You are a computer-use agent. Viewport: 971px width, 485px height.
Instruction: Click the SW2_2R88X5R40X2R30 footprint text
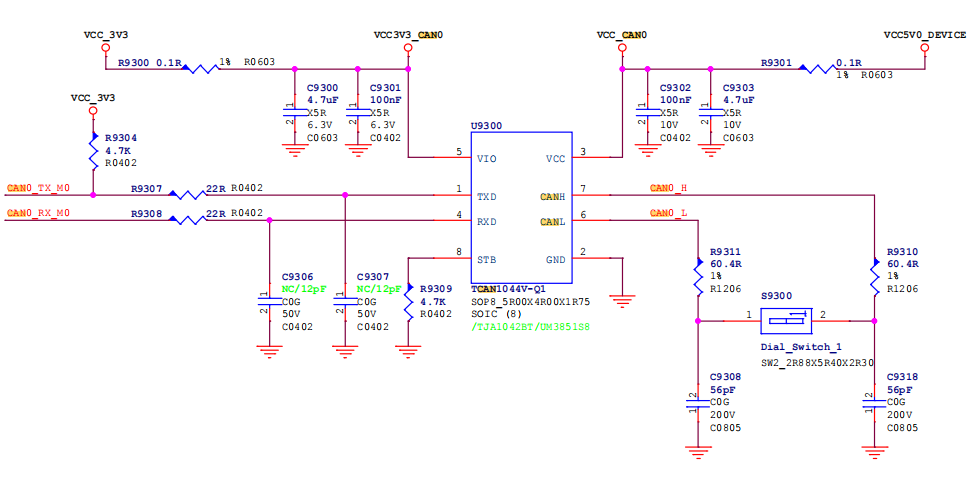pos(817,363)
